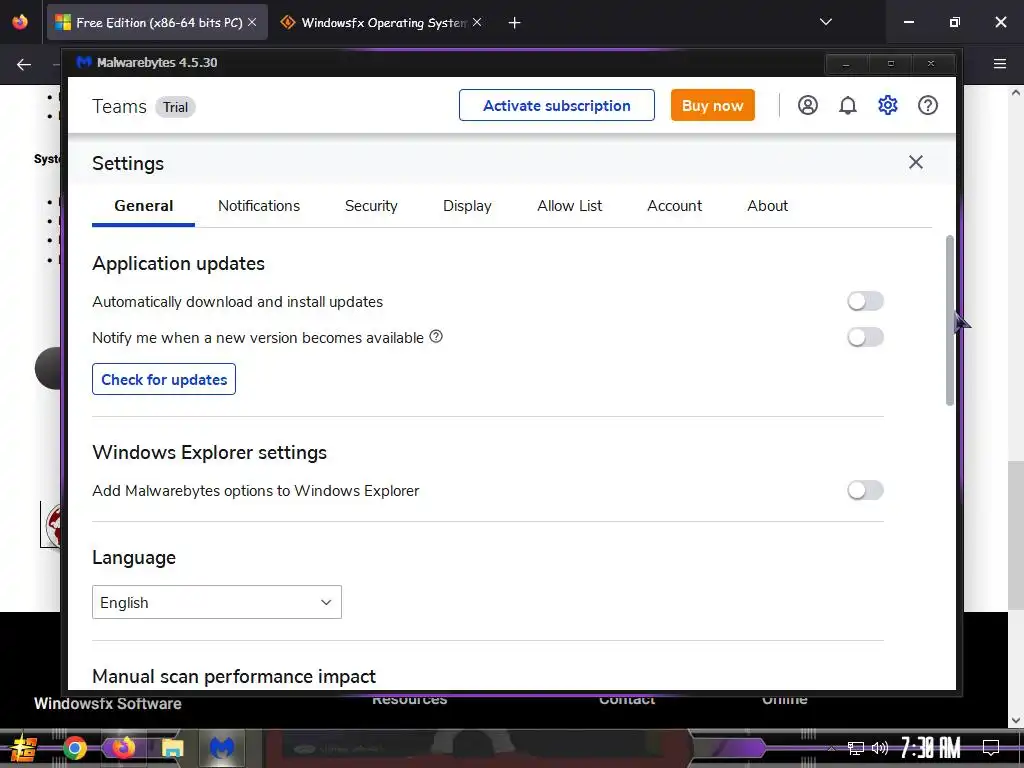The width and height of the screenshot is (1024, 768).
Task: Select the Free Edition browser tab
Action: pyautogui.click(x=159, y=22)
